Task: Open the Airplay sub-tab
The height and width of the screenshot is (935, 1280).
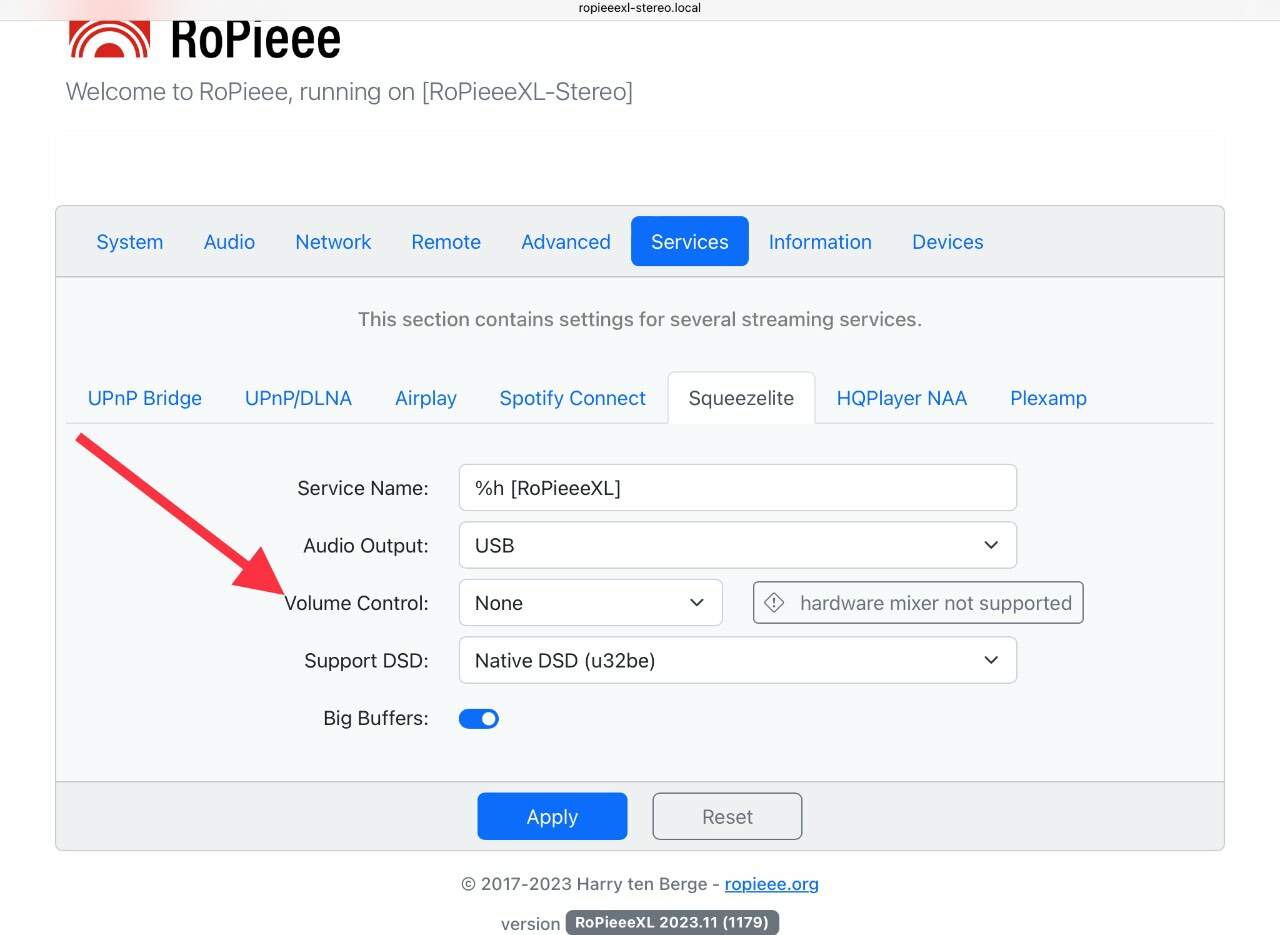Action: tap(426, 398)
